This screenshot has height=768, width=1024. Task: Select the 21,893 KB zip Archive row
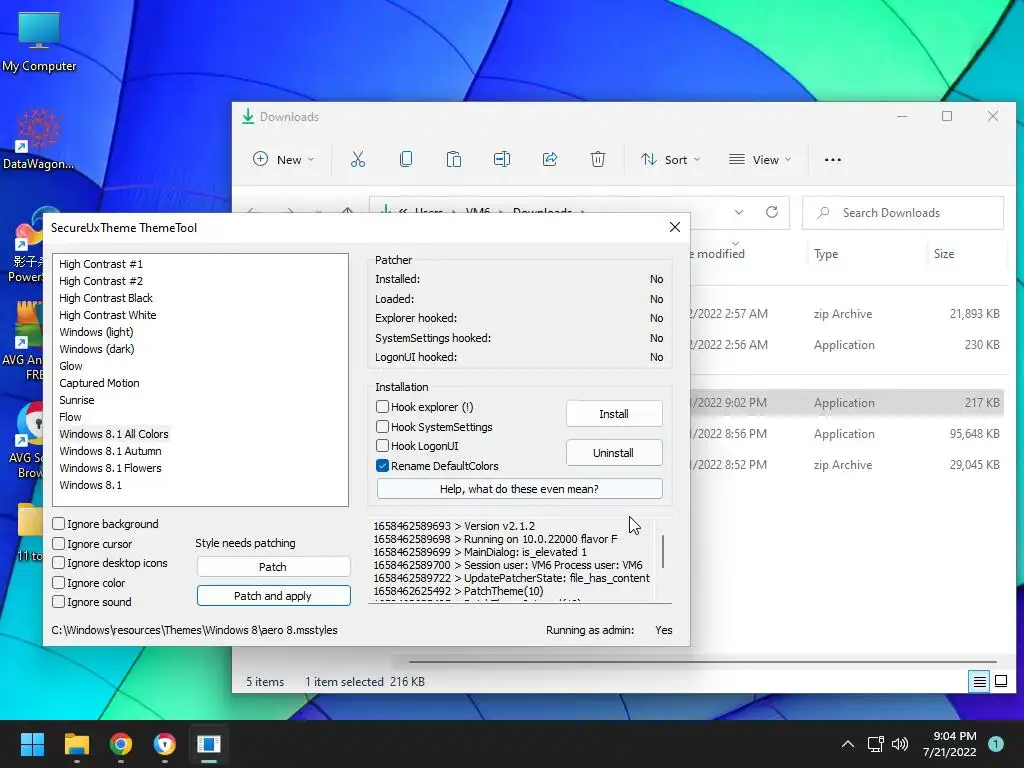coord(846,313)
